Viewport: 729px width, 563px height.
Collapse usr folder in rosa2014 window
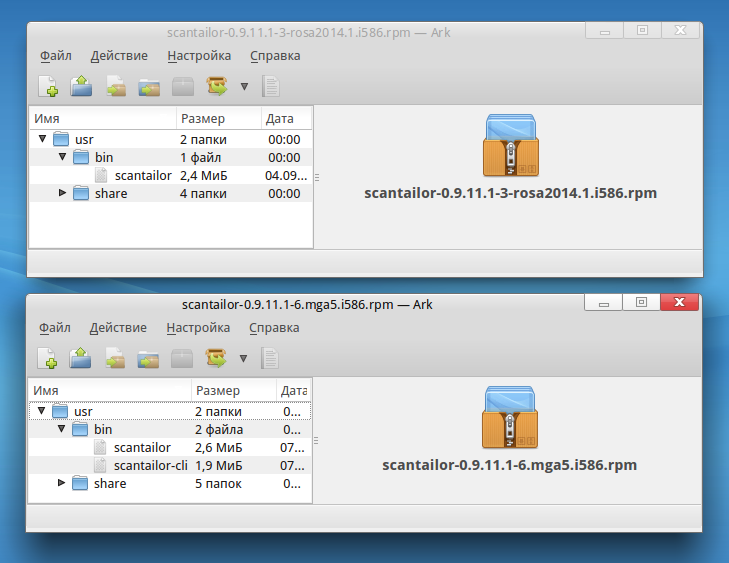point(42,139)
